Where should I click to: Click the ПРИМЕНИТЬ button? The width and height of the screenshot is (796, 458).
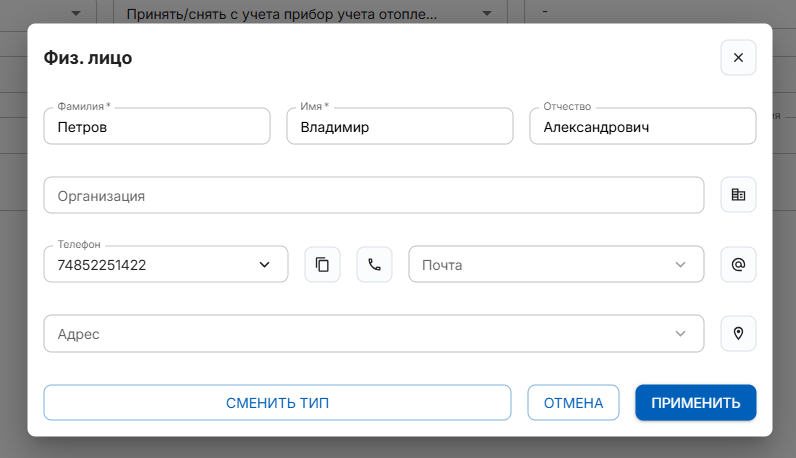(695, 403)
